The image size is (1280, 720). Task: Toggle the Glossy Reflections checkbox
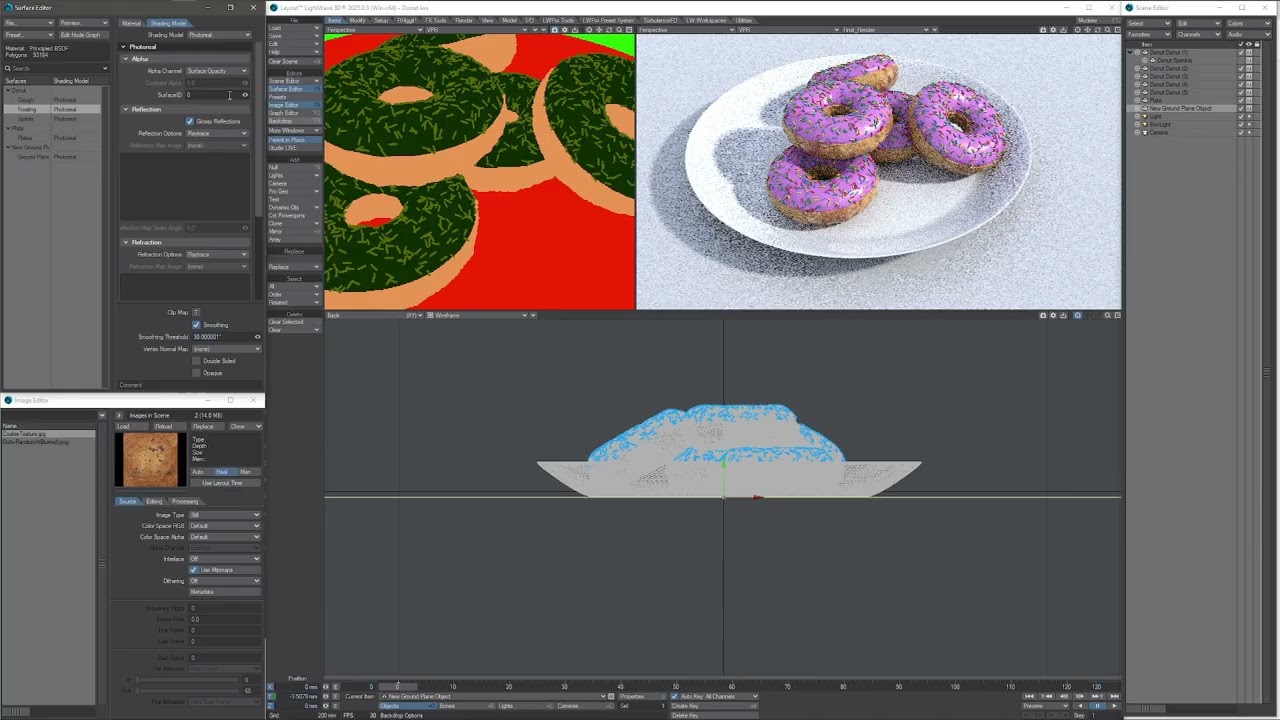pyautogui.click(x=190, y=121)
